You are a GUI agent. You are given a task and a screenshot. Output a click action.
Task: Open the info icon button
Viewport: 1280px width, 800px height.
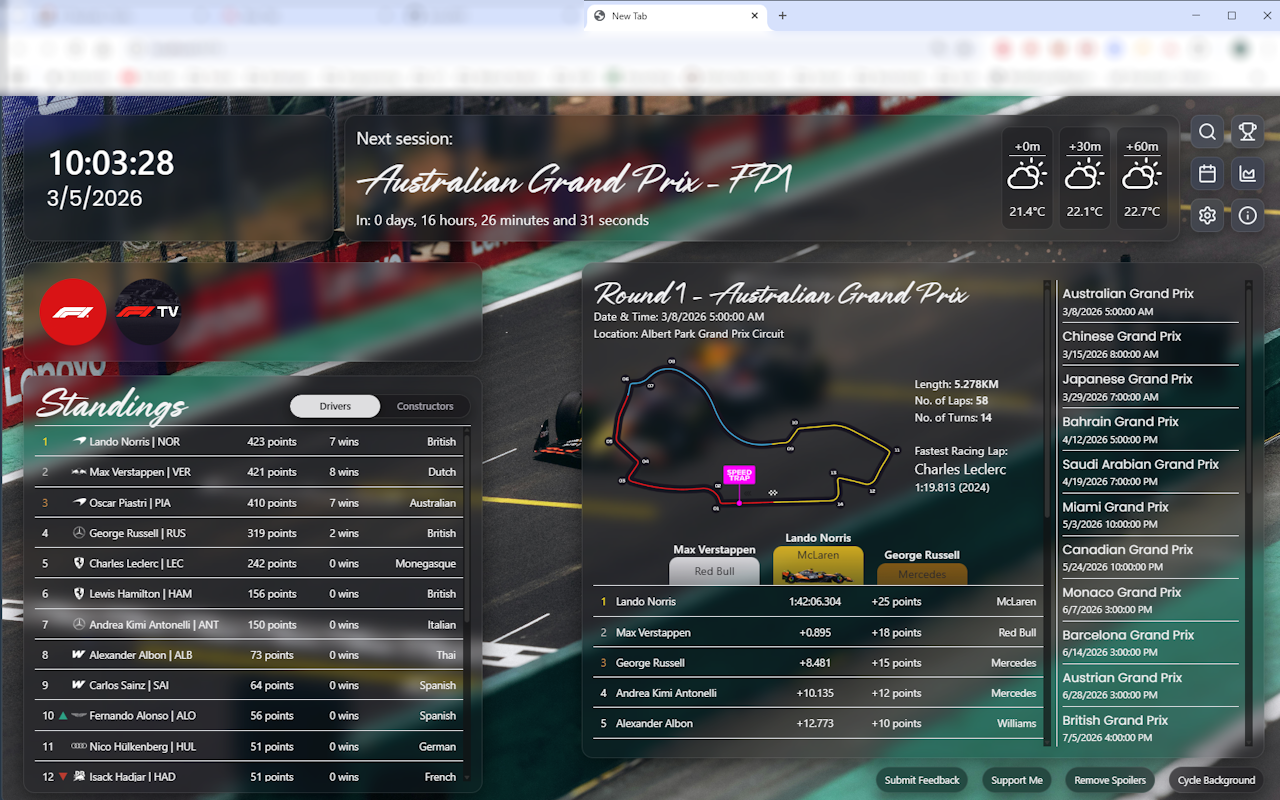click(x=1247, y=215)
